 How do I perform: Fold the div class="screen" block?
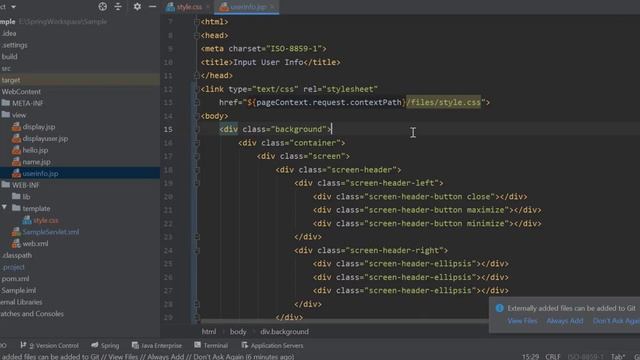tap(196, 156)
